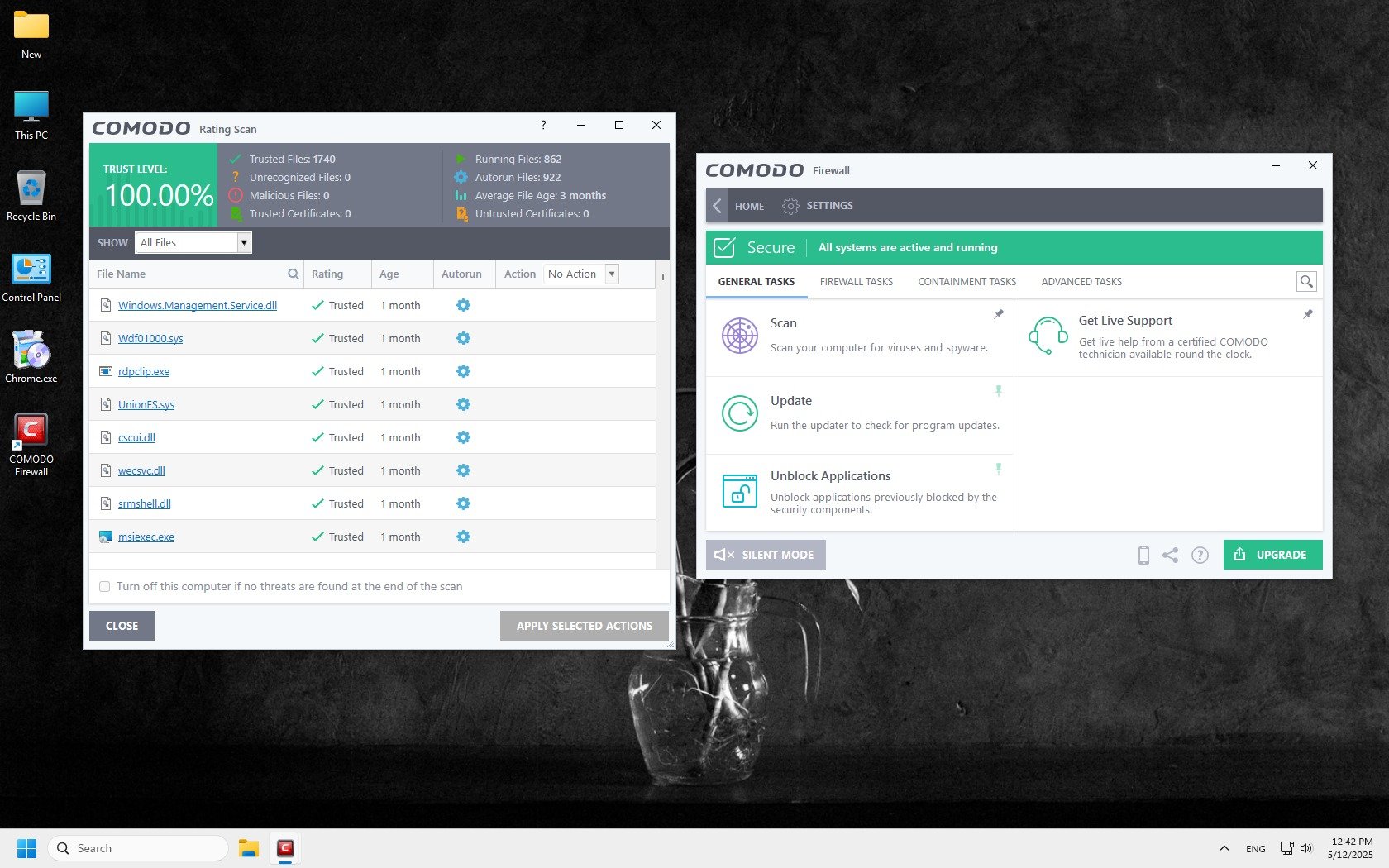Click autorun gear for wecsvc.dll
1389x868 pixels.
pyautogui.click(x=463, y=470)
